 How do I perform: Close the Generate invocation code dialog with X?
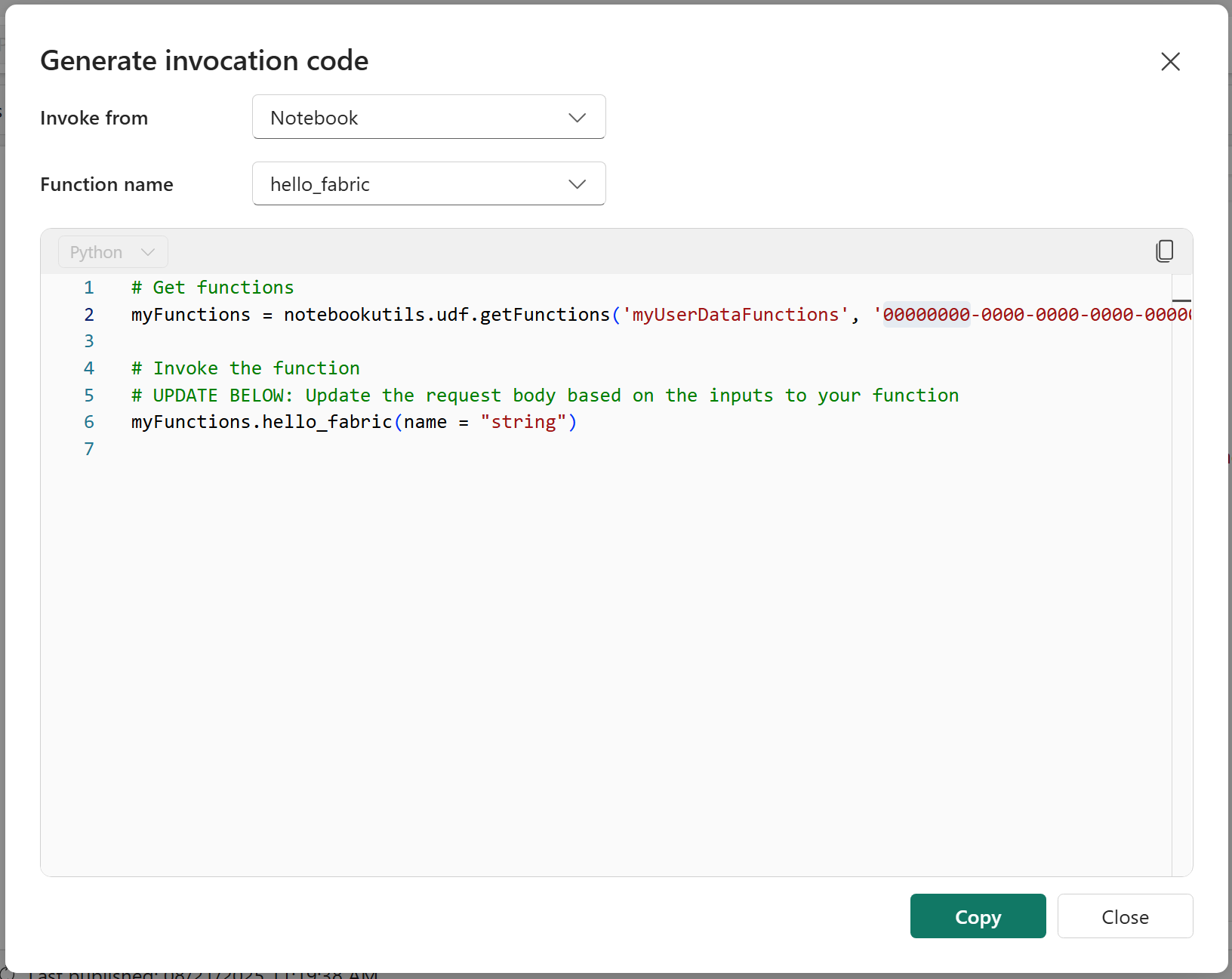pyautogui.click(x=1170, y=61)
